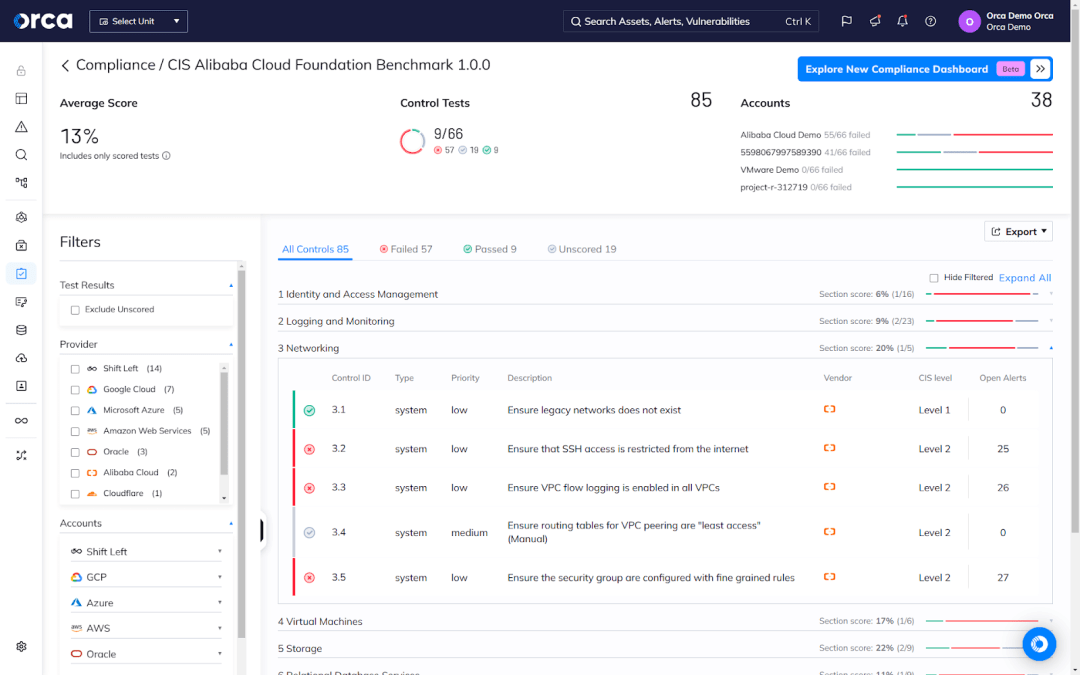Open the user avatar menu
Screen dimensions: 1080x675
click(x=969, y=21)
